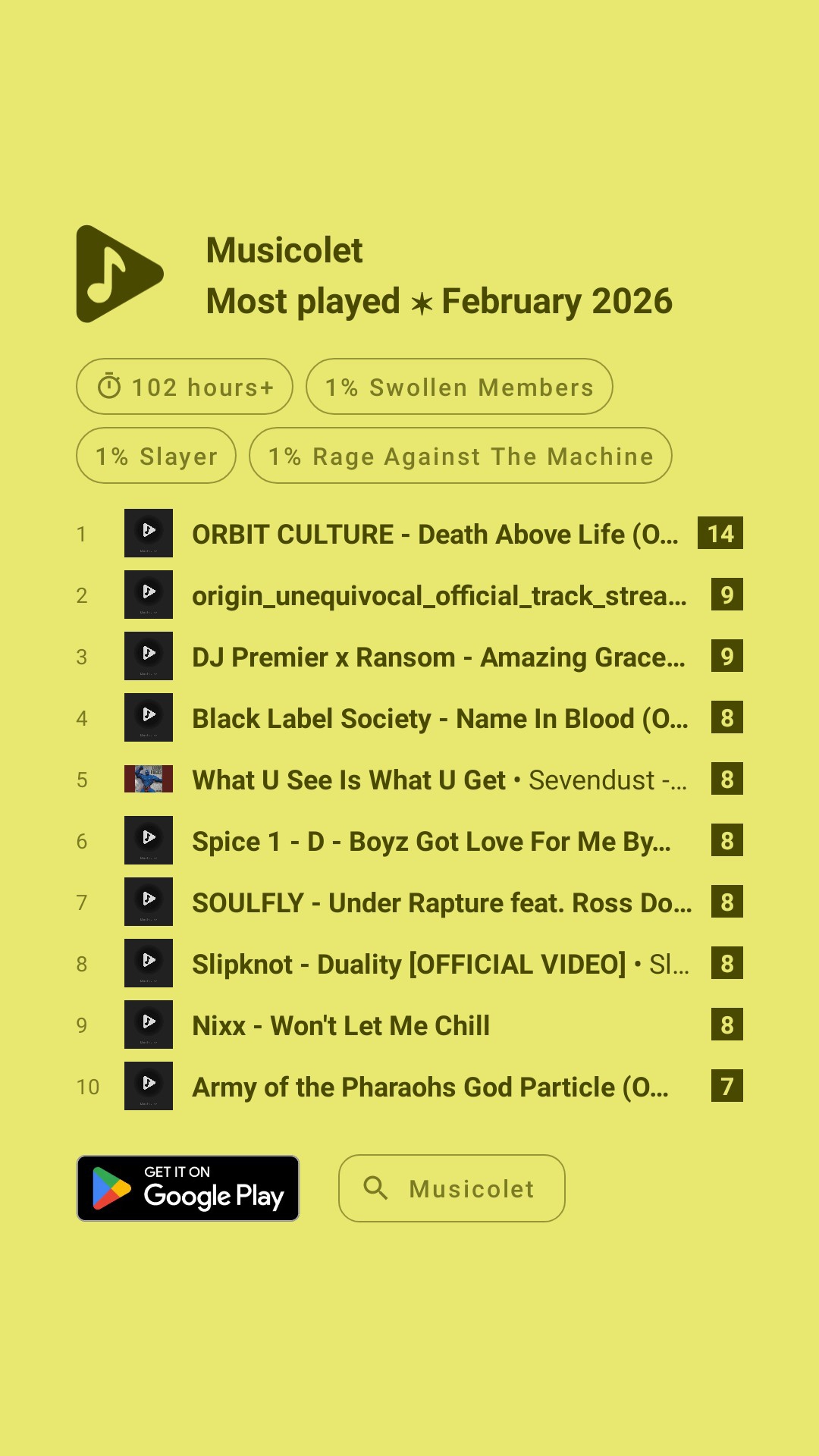
Task: Tap the SOULFLY - Under Rapture track title
Action: 441,902
